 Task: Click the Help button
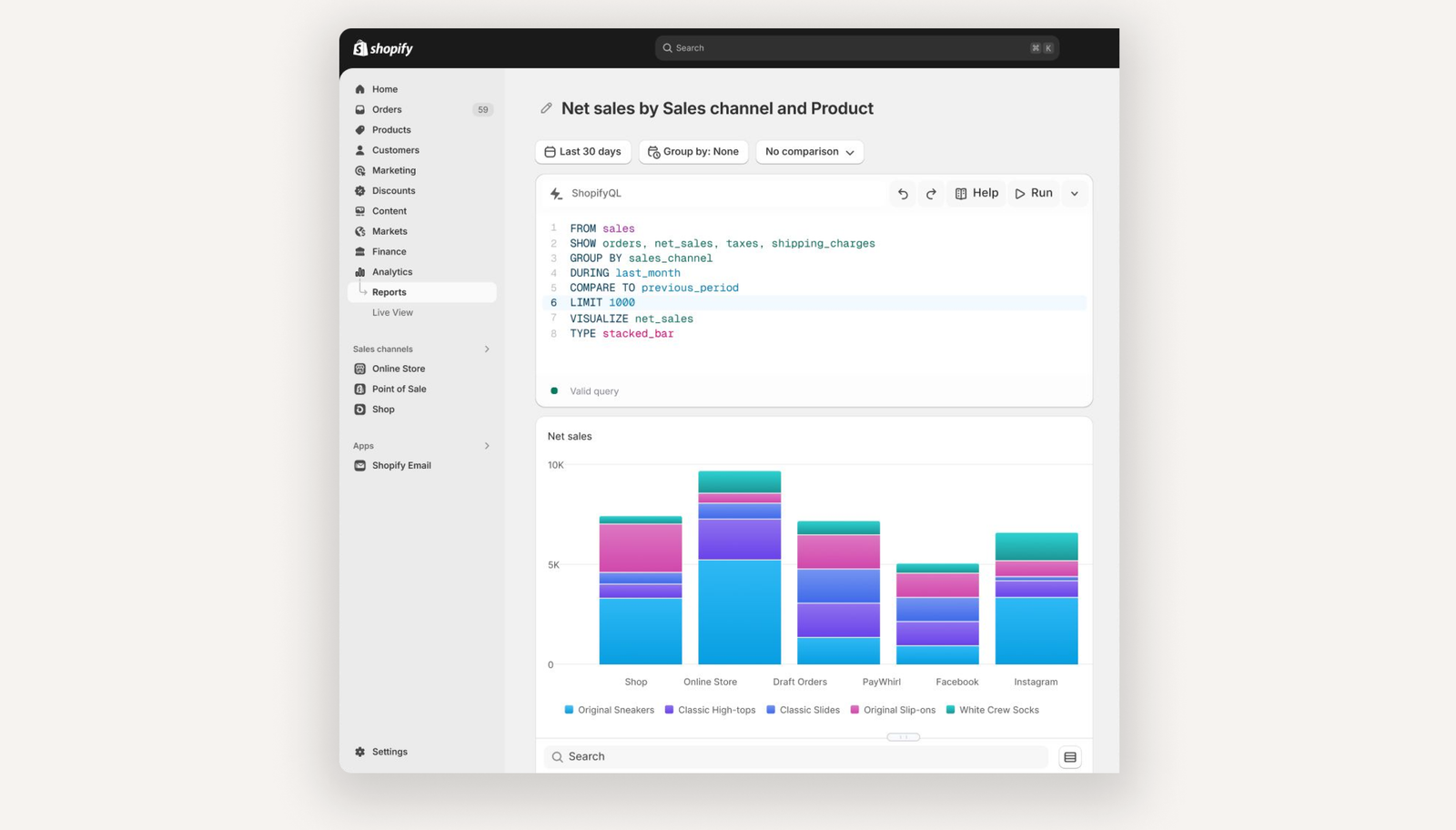click(x=976, y=193)
